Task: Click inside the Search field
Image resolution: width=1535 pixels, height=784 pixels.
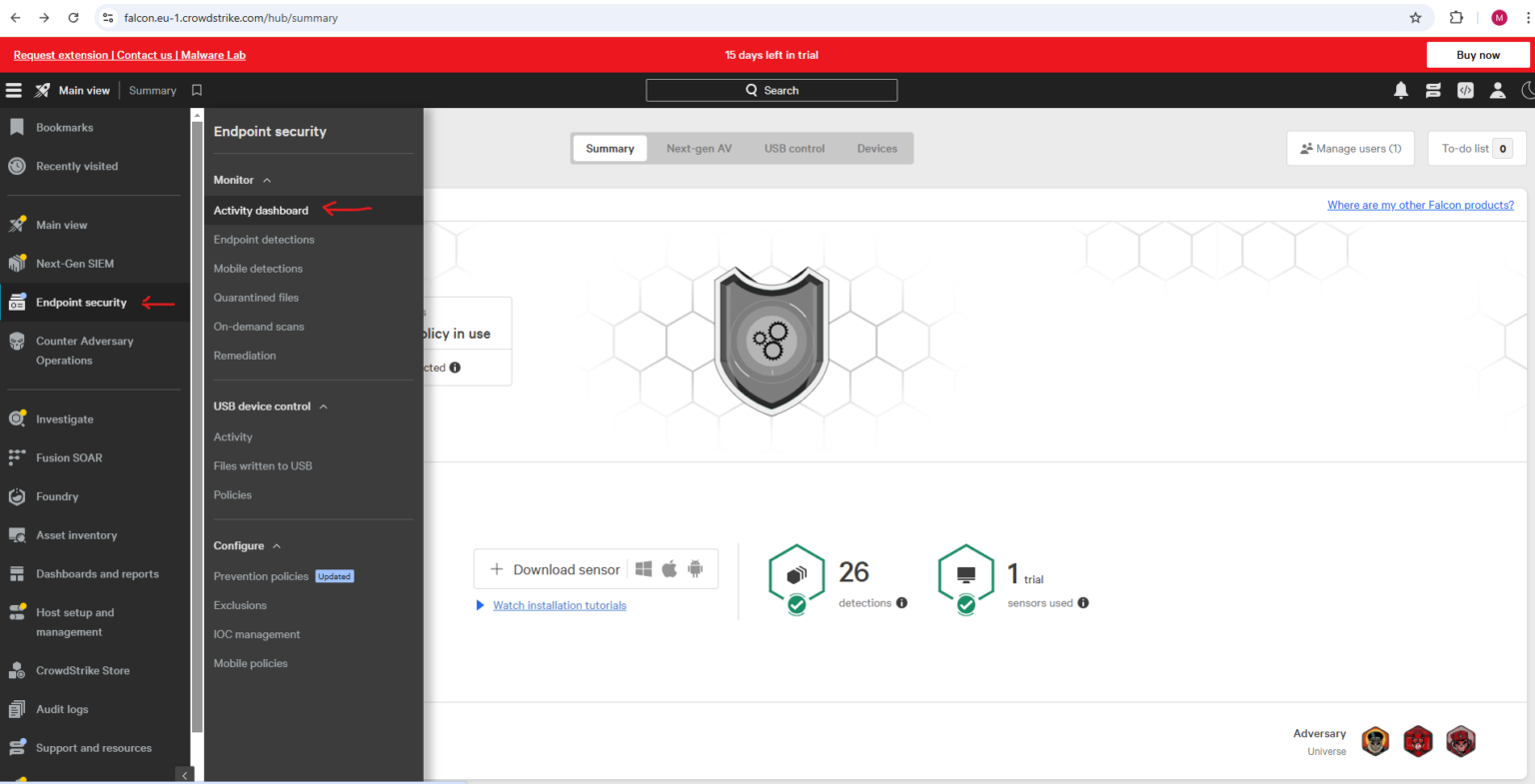Action: click(x=771, y=90)
